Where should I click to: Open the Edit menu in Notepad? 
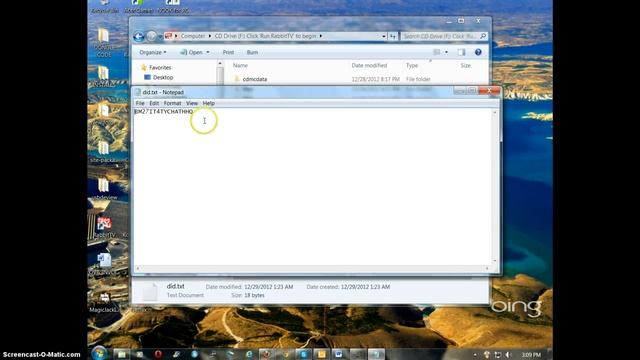point(154,103)
